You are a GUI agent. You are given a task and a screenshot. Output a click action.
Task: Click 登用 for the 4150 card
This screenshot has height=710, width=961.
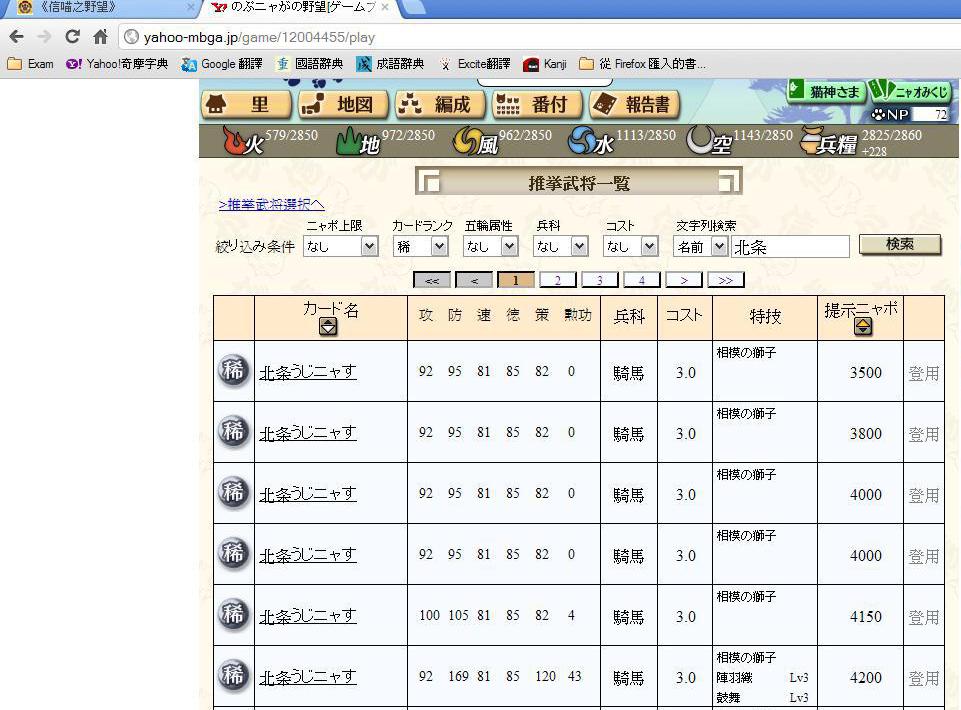tap(924, 617)
